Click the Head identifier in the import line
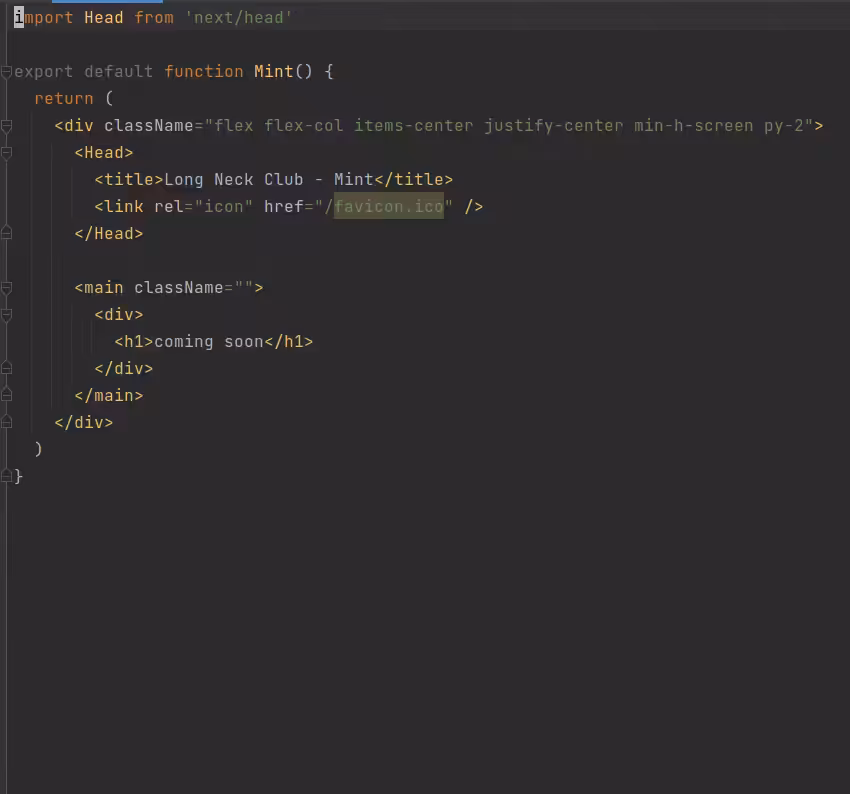Screen dimensions: 850x794 tap(104, 18)
